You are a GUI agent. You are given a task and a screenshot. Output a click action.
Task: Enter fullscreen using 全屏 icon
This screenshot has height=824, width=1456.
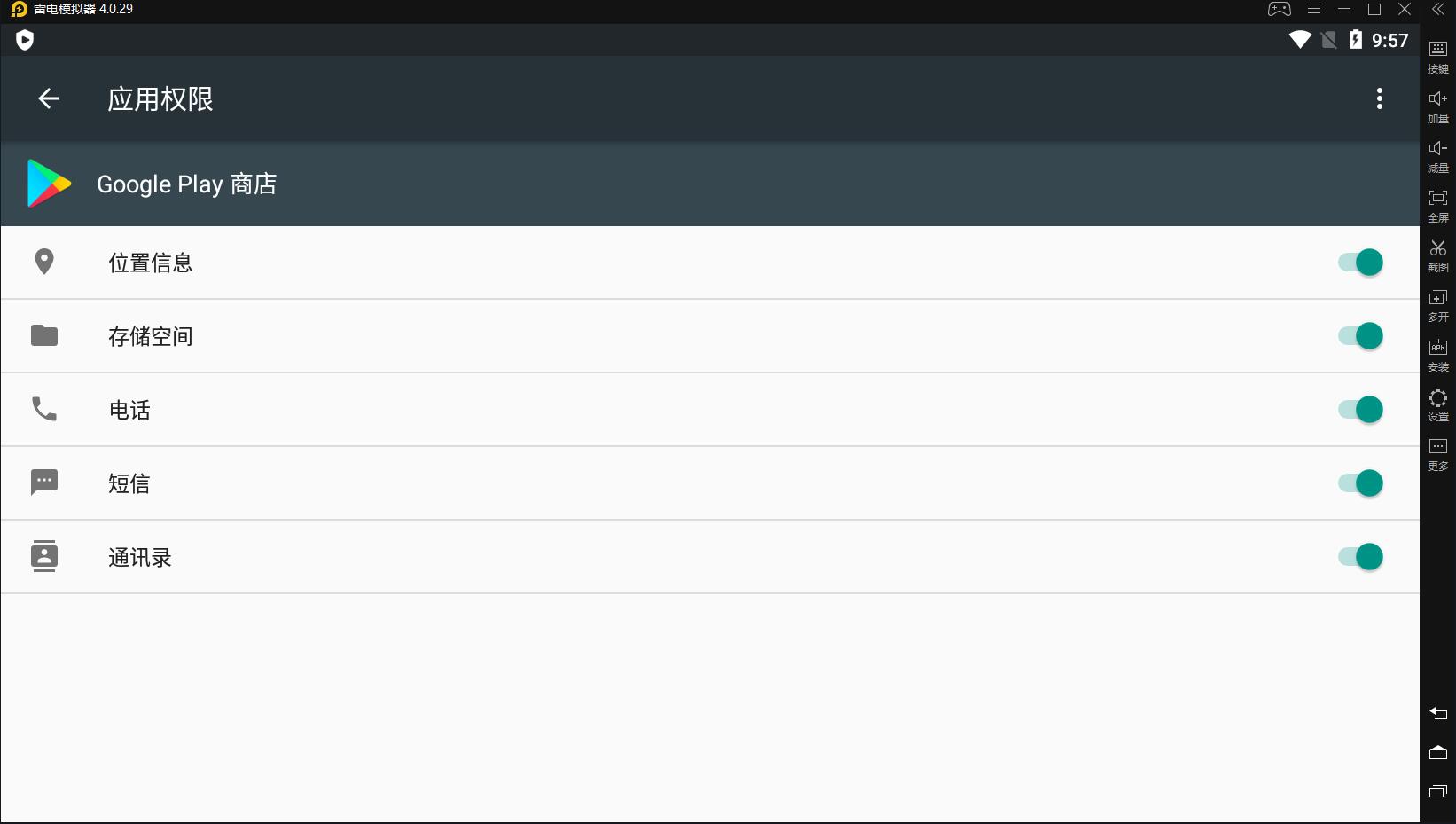[1438, 204]
